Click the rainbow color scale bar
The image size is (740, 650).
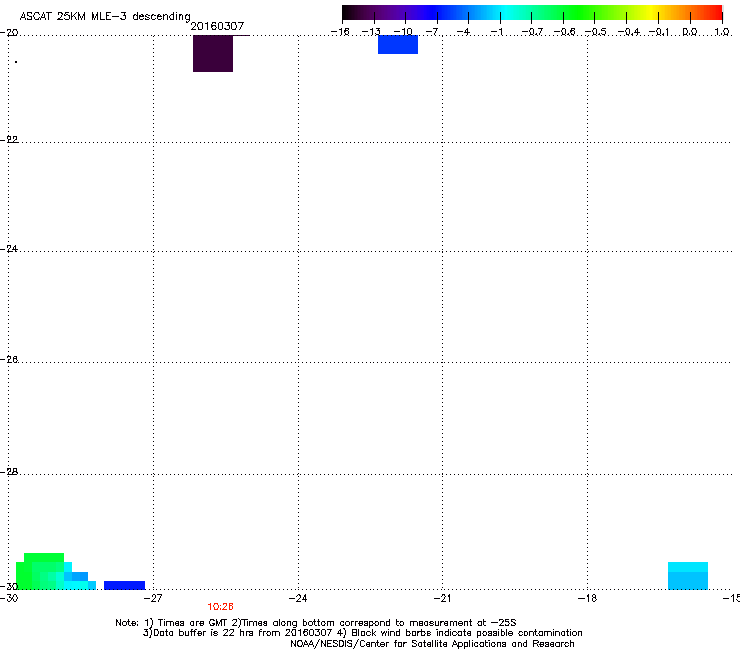click(532, 13)
